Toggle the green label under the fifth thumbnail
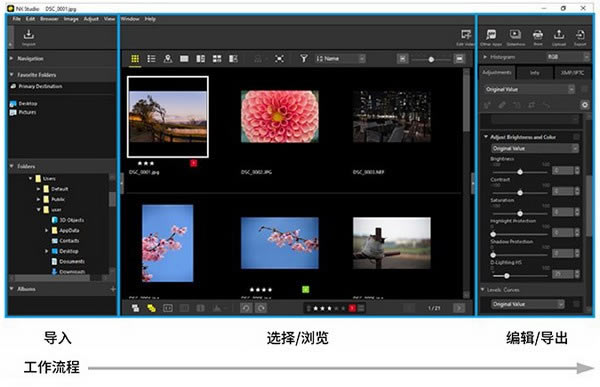Screen dimensions: 600x387 (x=305, y=289)
